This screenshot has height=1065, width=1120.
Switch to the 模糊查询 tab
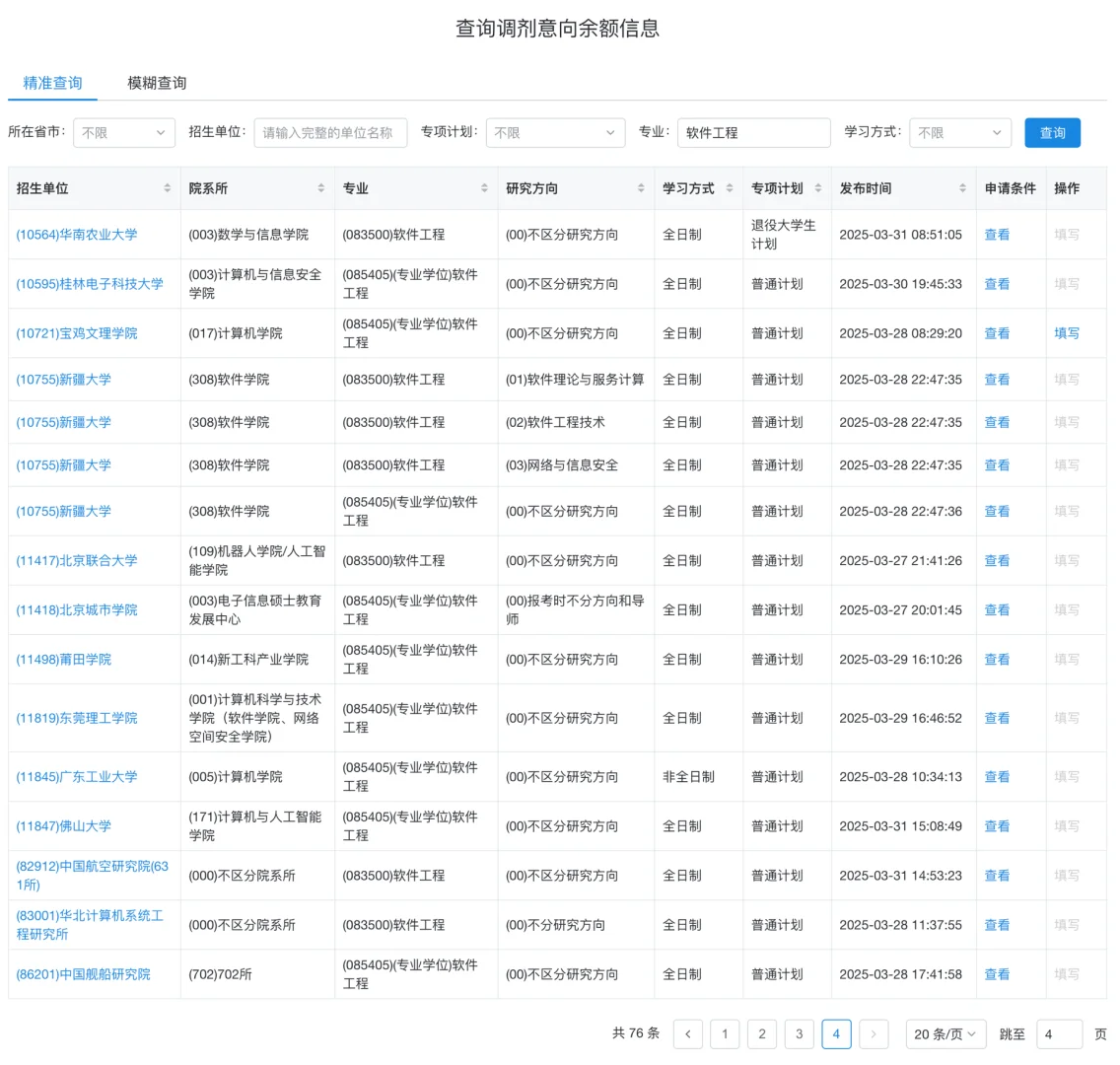tap(156, 83)
